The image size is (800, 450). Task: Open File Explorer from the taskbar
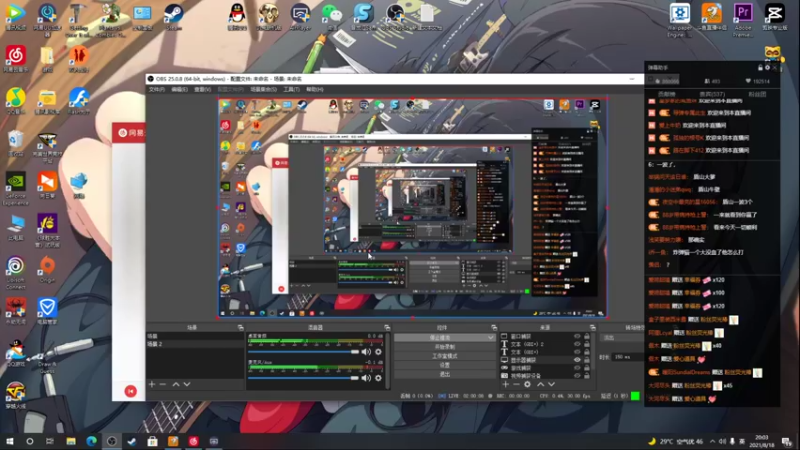70,441
